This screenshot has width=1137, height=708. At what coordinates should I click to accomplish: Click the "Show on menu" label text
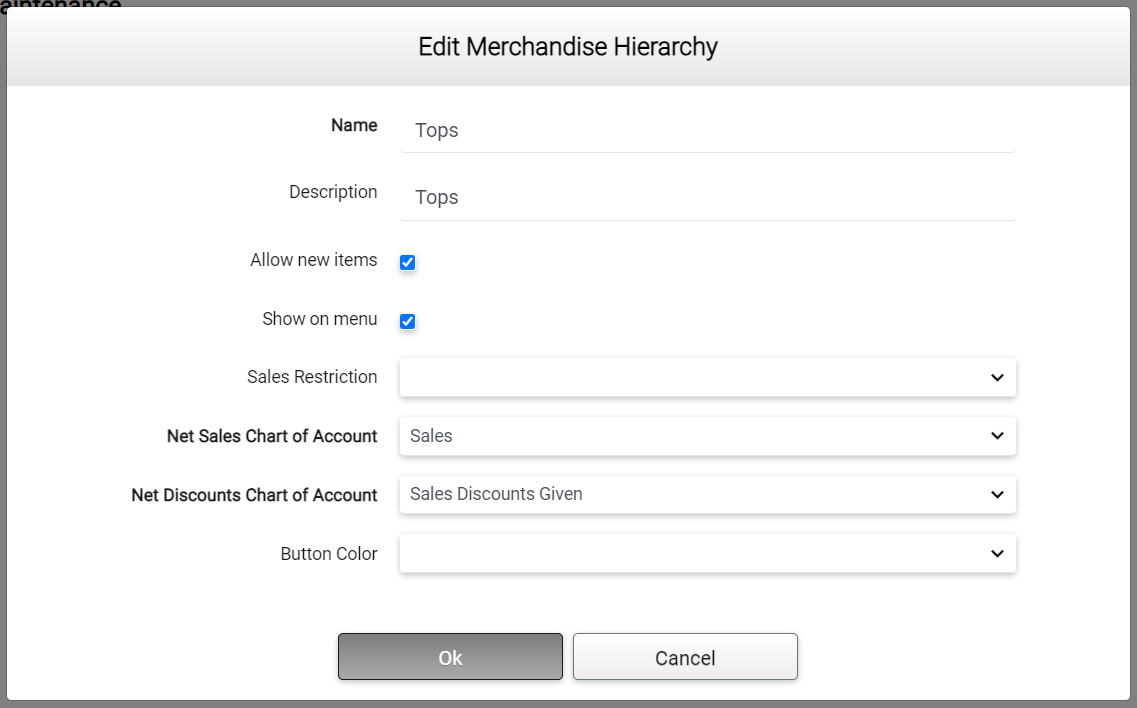pyautogui.click(x=319, y=319)
